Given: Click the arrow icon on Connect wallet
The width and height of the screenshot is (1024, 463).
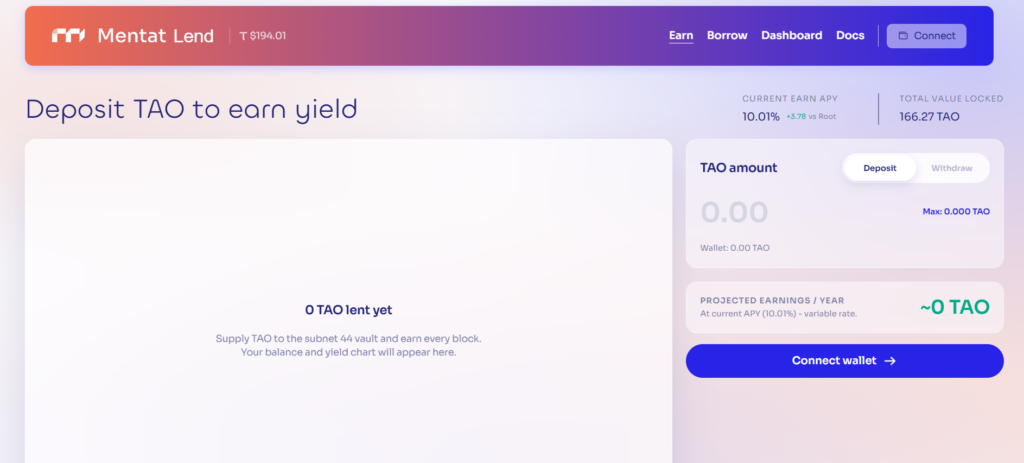Looking at the screenshot, I should (889, 360).
